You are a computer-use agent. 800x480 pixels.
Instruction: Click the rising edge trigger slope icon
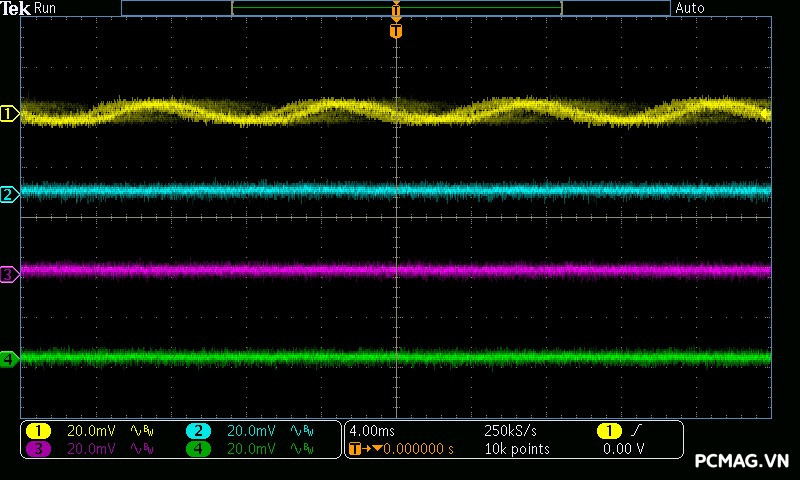pos(635,431)
